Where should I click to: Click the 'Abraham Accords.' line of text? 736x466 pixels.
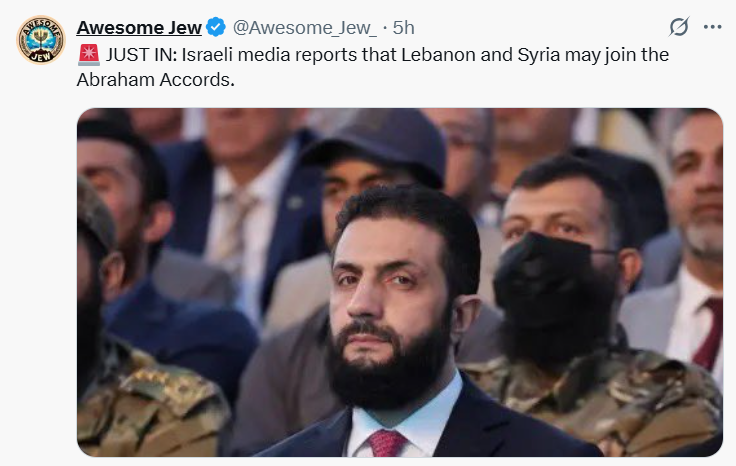coord(155,80)
